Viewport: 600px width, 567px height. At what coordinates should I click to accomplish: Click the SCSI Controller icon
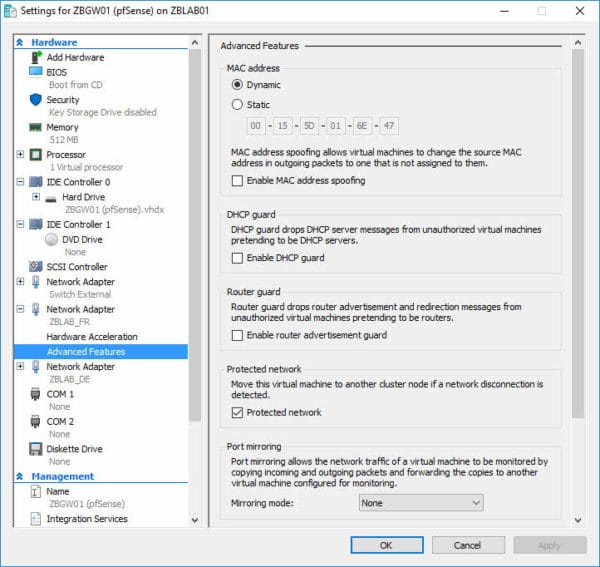click(37, 267)
